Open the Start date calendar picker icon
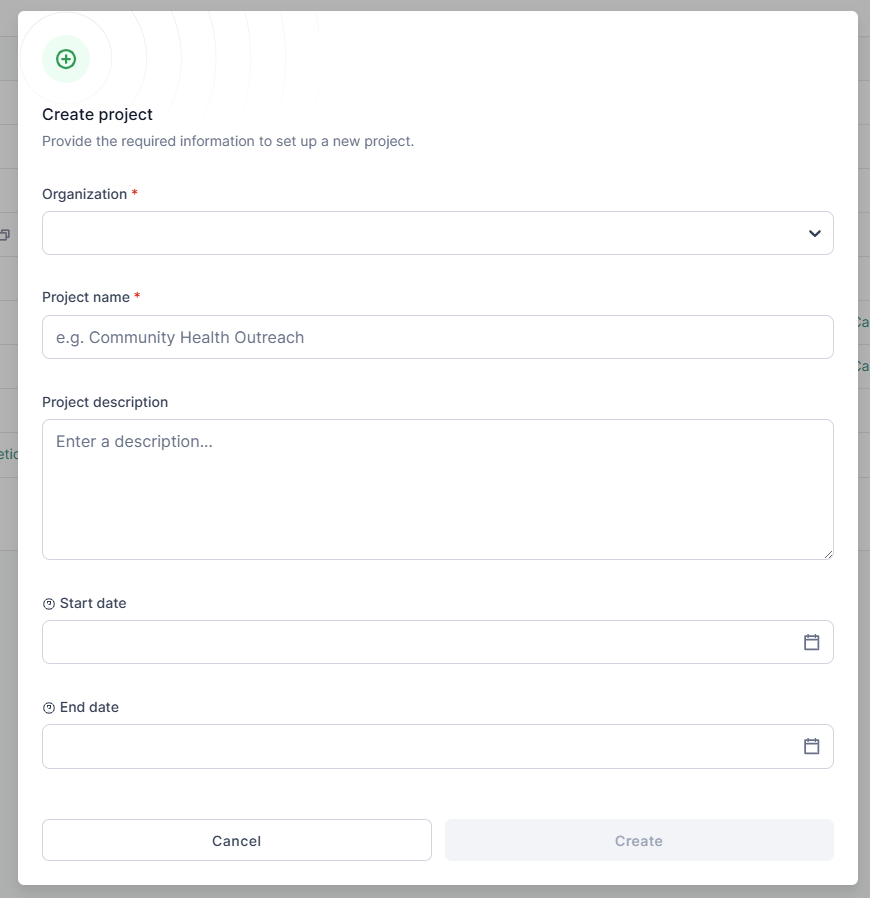Screen dimensions: 870x898 (812, 642)
